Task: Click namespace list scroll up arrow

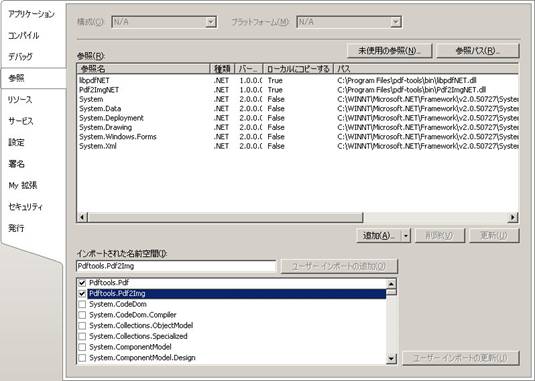Action: click(391, 284)
